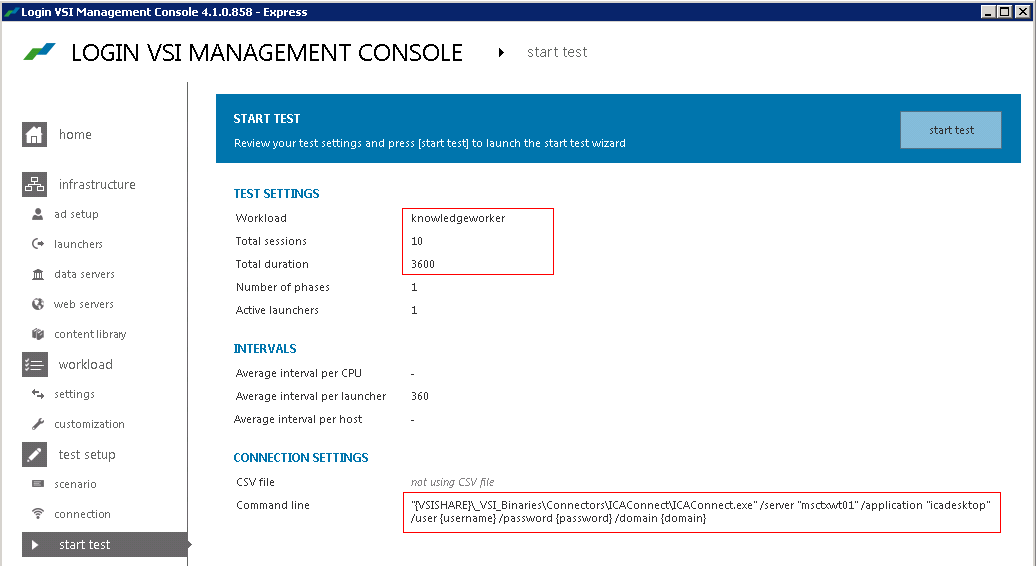Open scenario page

(x=75, y=484)
